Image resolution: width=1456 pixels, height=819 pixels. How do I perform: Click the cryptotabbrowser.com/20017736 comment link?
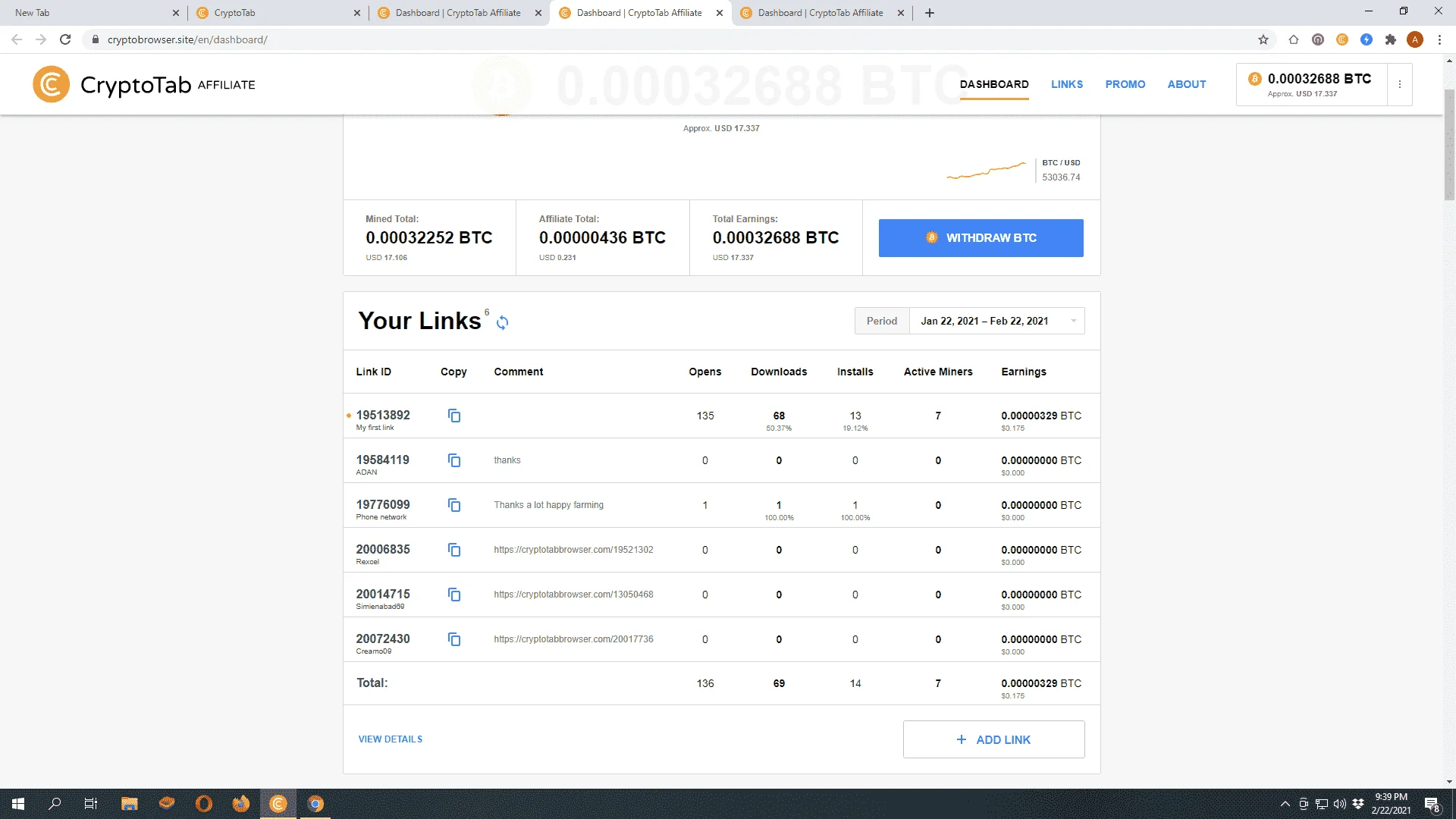point(573,639)
